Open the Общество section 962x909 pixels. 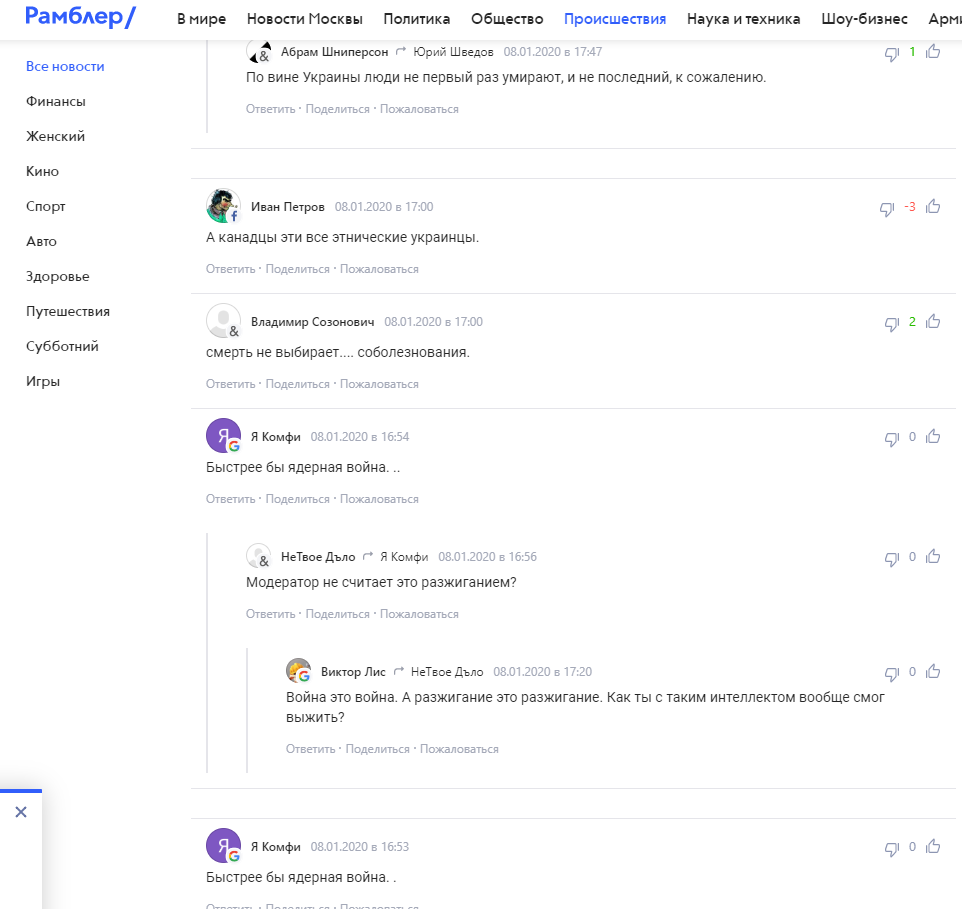point(507,19)
